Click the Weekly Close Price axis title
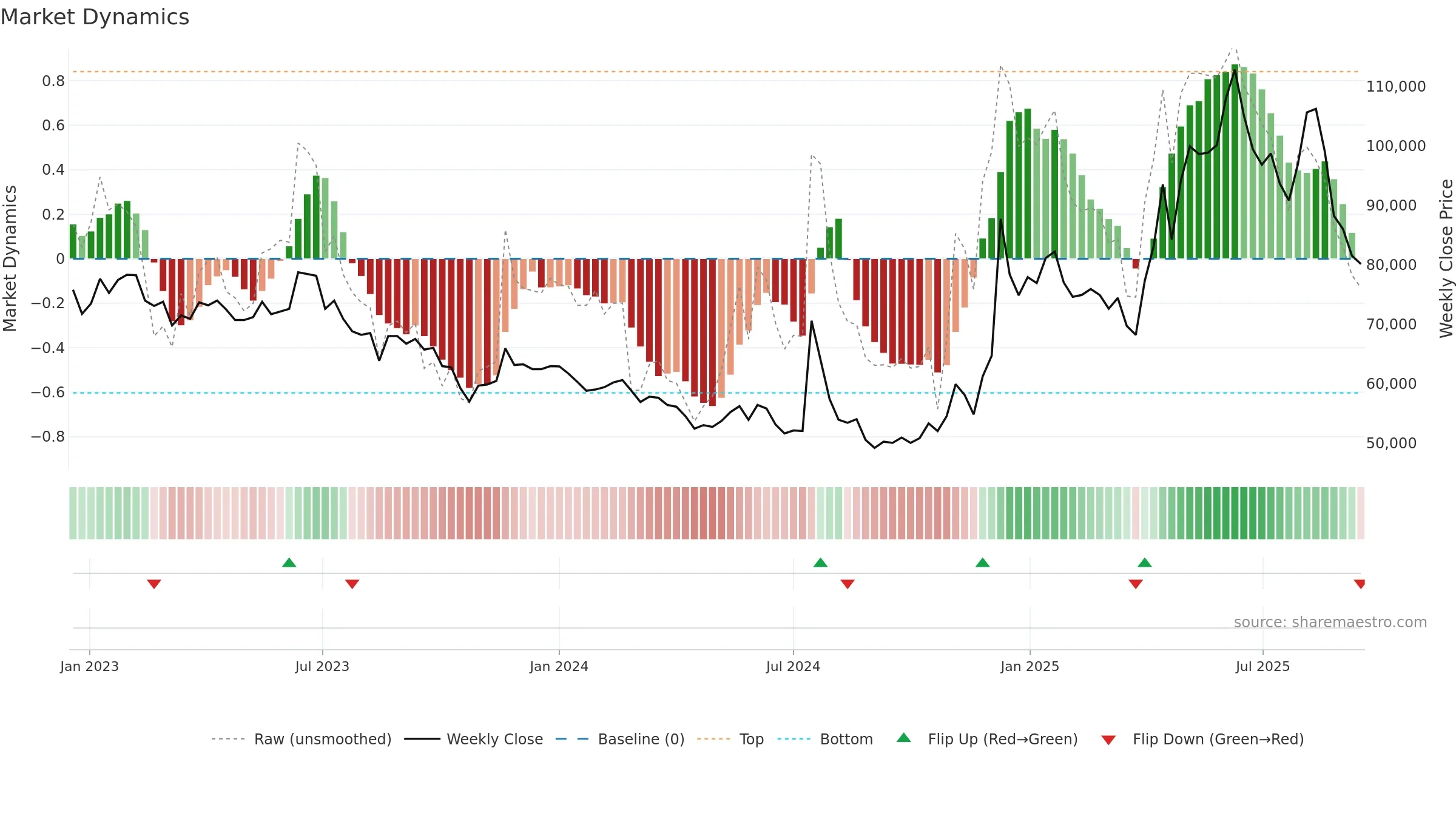Screen dimensions: 1456x819 point(1446,258)
